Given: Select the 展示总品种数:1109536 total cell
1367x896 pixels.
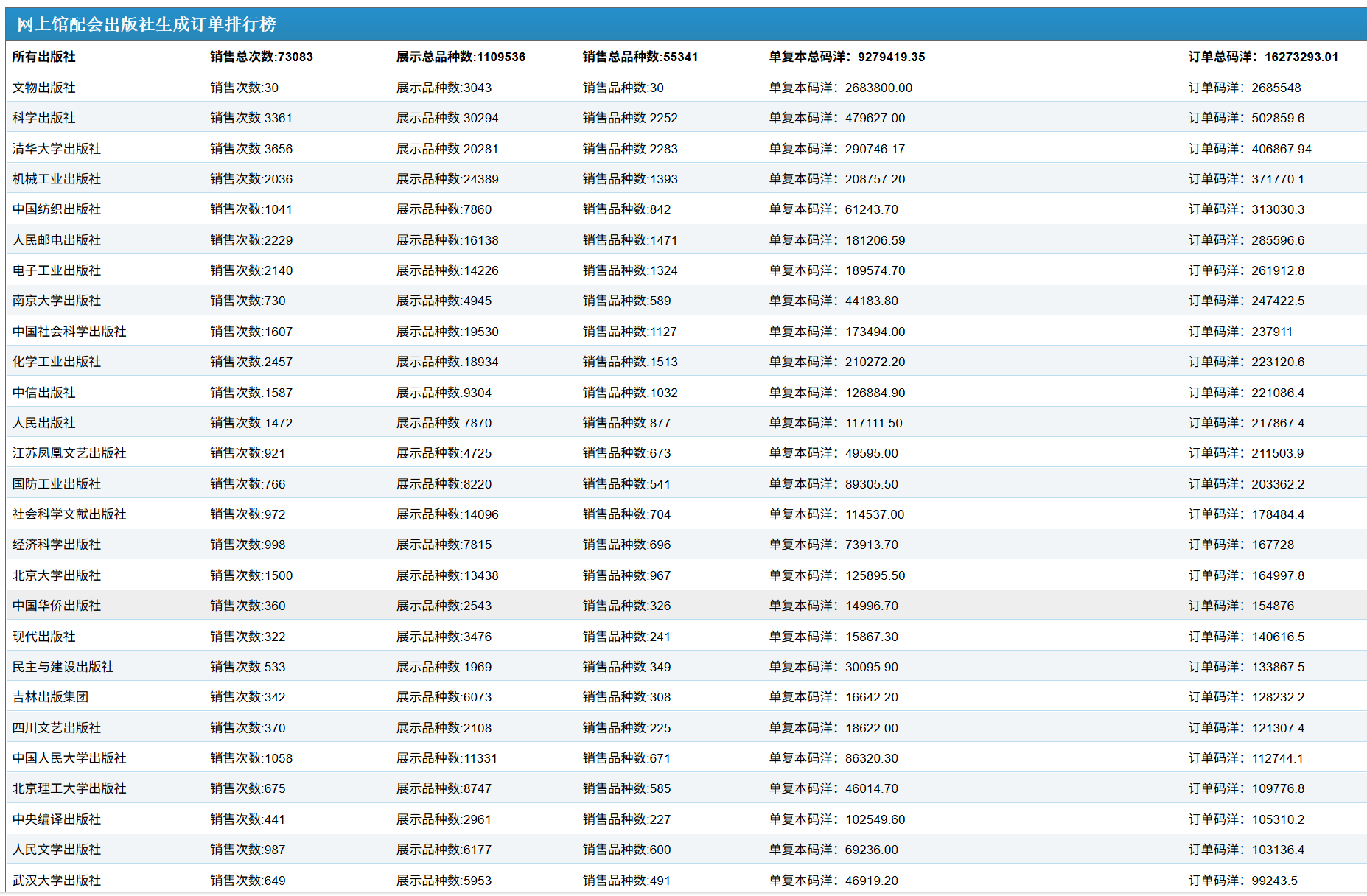Looking at the screenshot, I should [x=461, y=57].
